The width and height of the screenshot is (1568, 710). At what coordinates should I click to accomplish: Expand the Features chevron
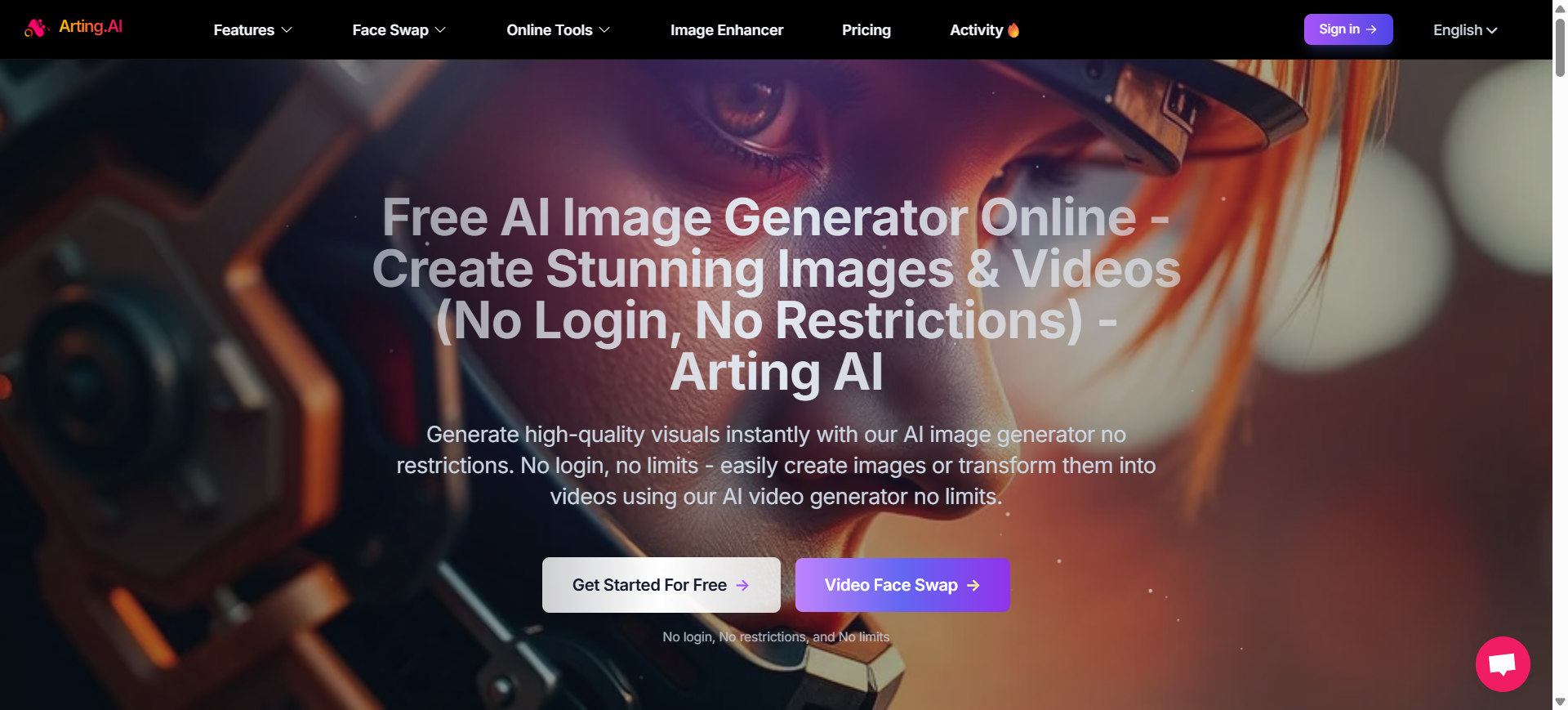(x=287, y=30)
